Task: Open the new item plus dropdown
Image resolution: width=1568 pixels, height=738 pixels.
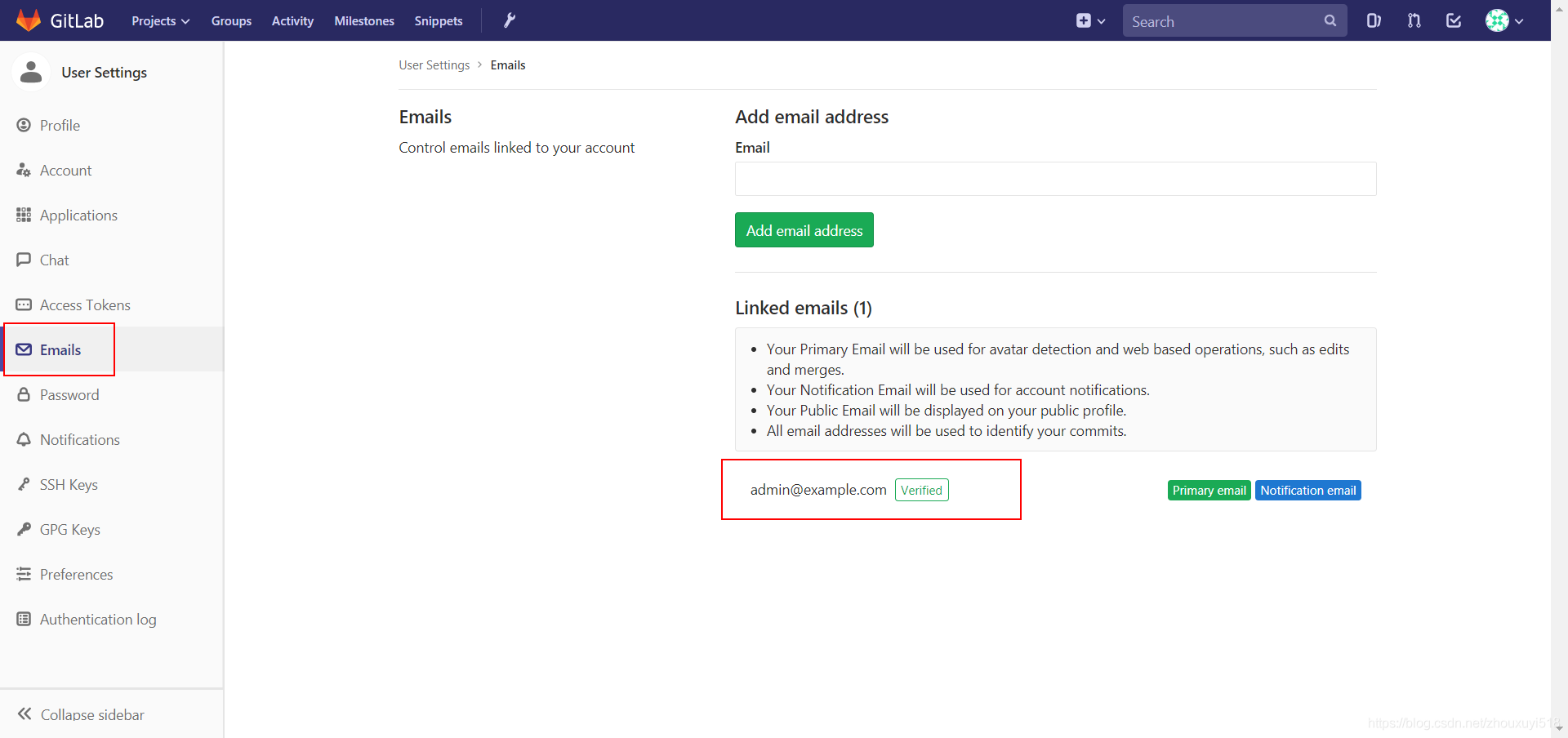Action: point(1090,21)
